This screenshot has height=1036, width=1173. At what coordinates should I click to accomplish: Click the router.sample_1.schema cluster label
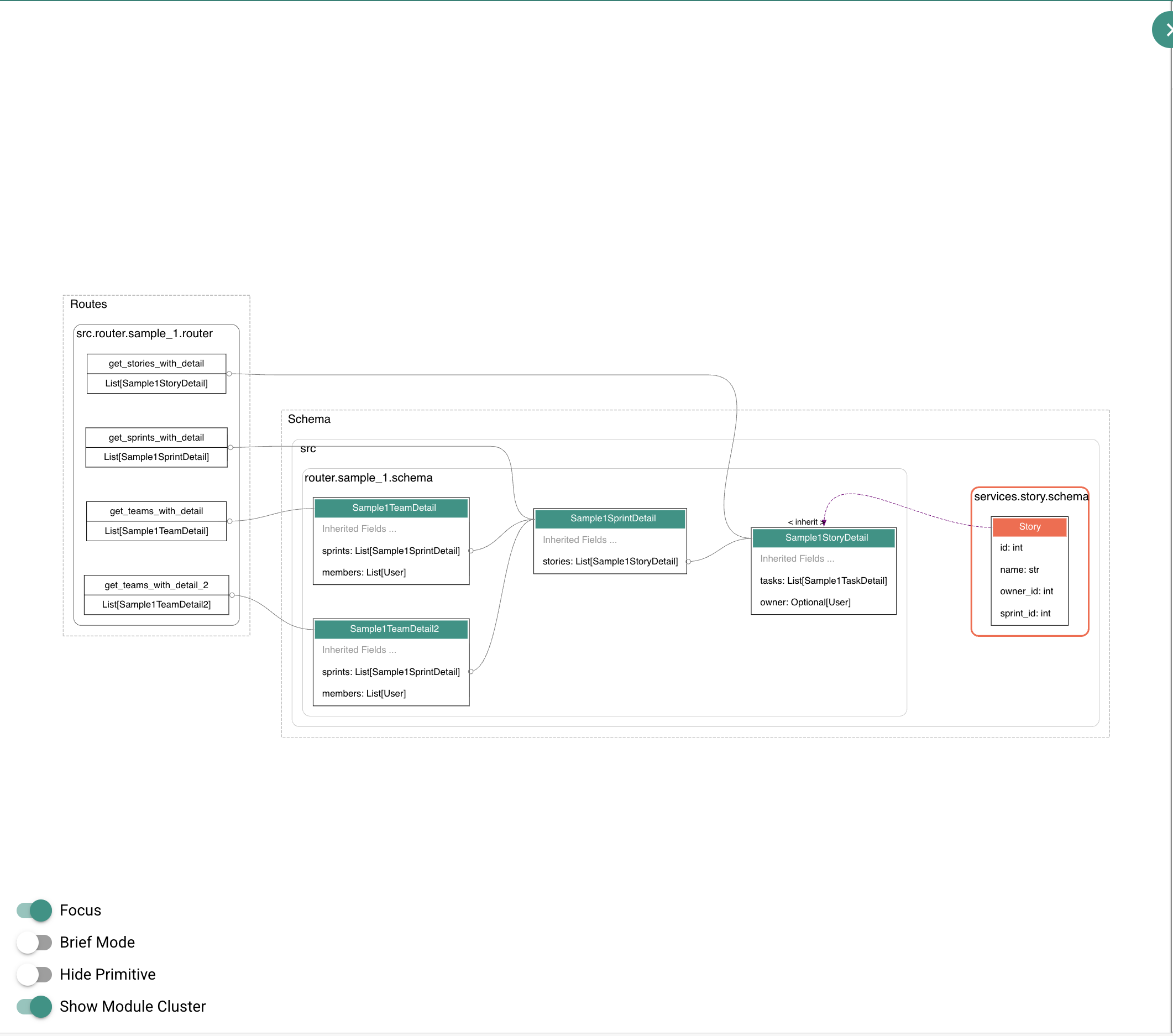click(x=368, y=478)
